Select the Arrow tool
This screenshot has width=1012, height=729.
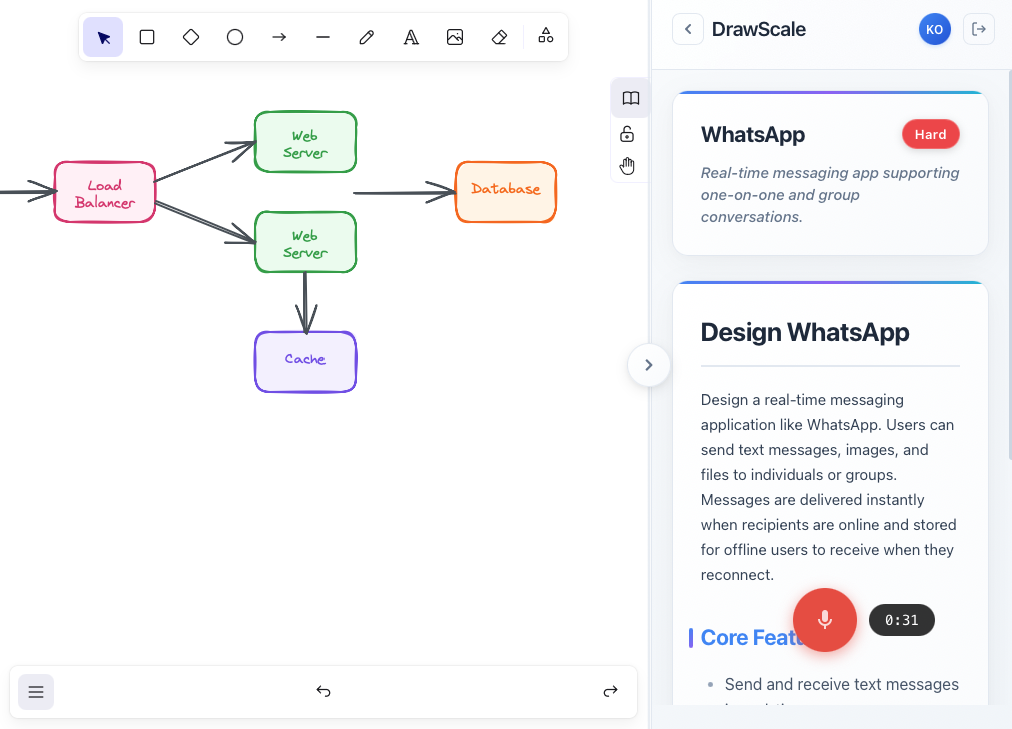click(x=279, y=37)
